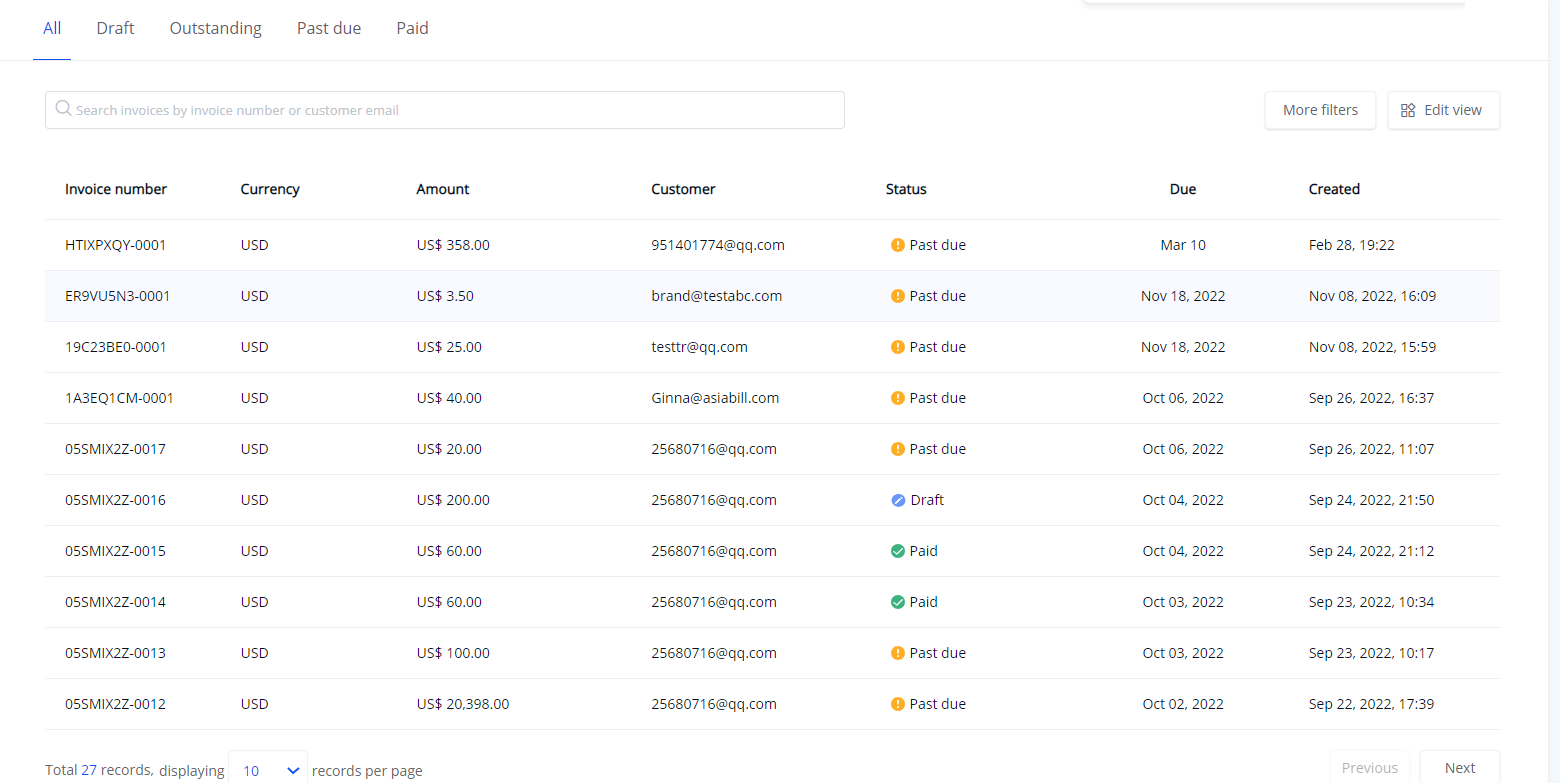Click the Currency column header
The height and width of the screenshot is (783, 1560).
click(270, 189)
